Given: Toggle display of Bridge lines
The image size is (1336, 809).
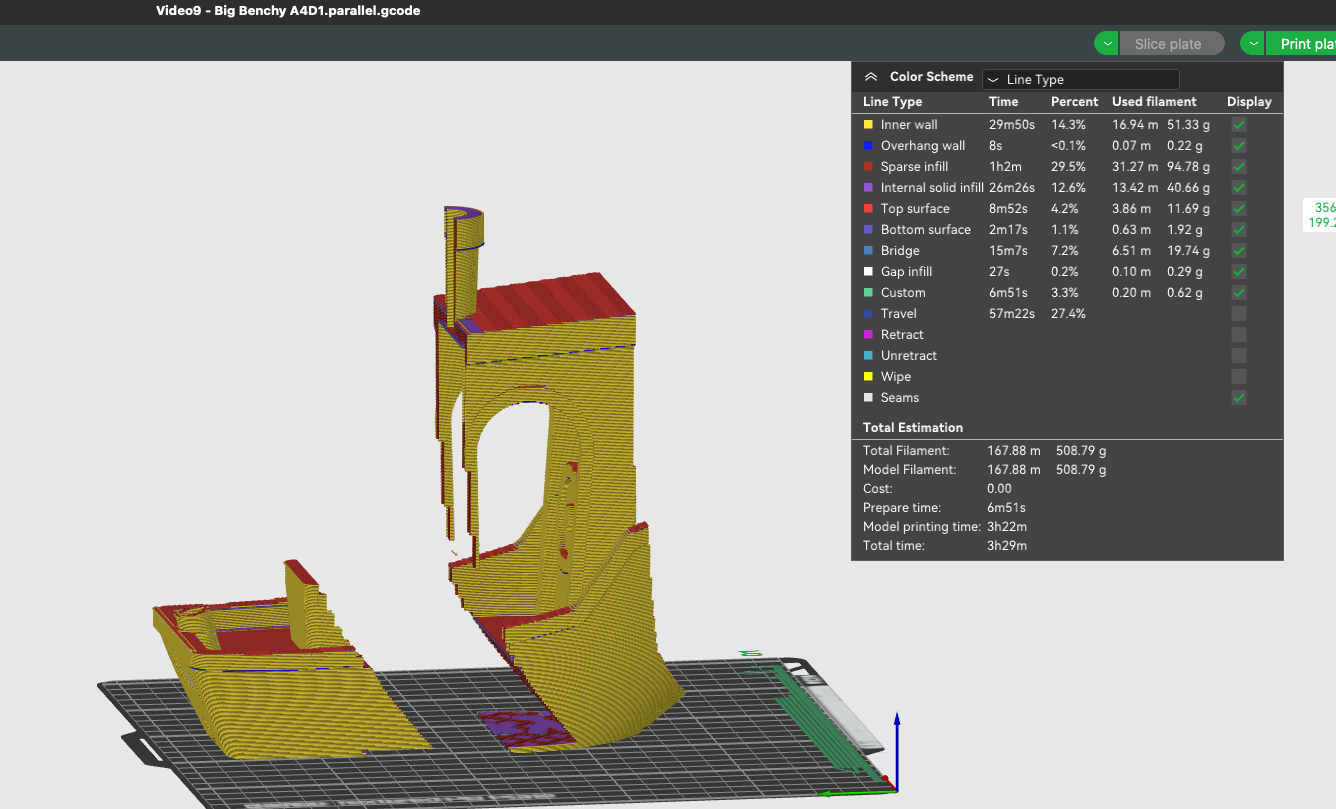Looking at the screenshot, I should [x=1239, y=251].
